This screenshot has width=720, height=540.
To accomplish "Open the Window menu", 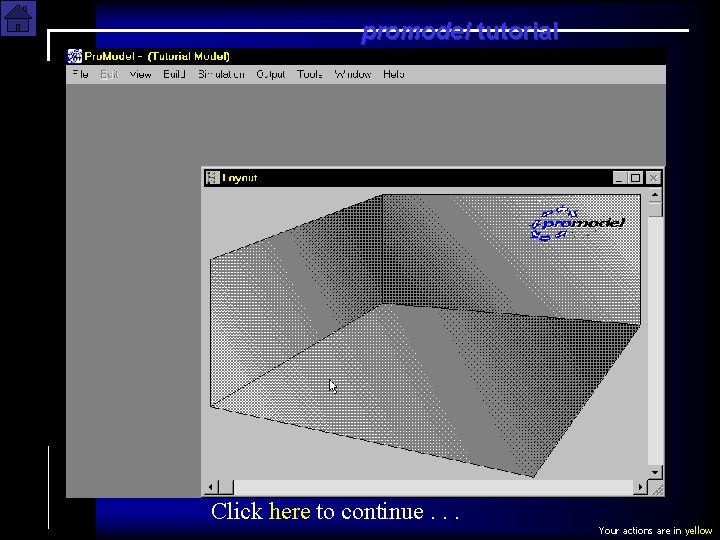I will (353, 74).
